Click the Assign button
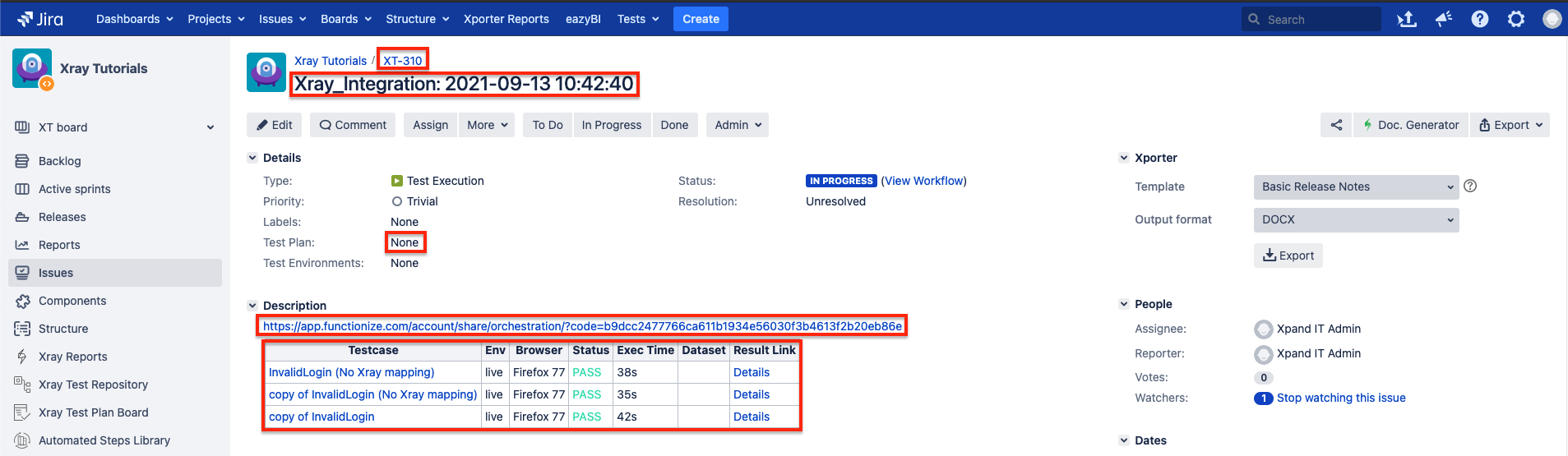 431,125
